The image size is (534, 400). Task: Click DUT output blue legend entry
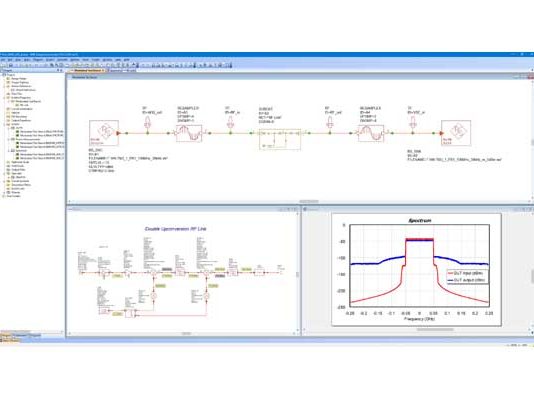(x=468, y=280)
